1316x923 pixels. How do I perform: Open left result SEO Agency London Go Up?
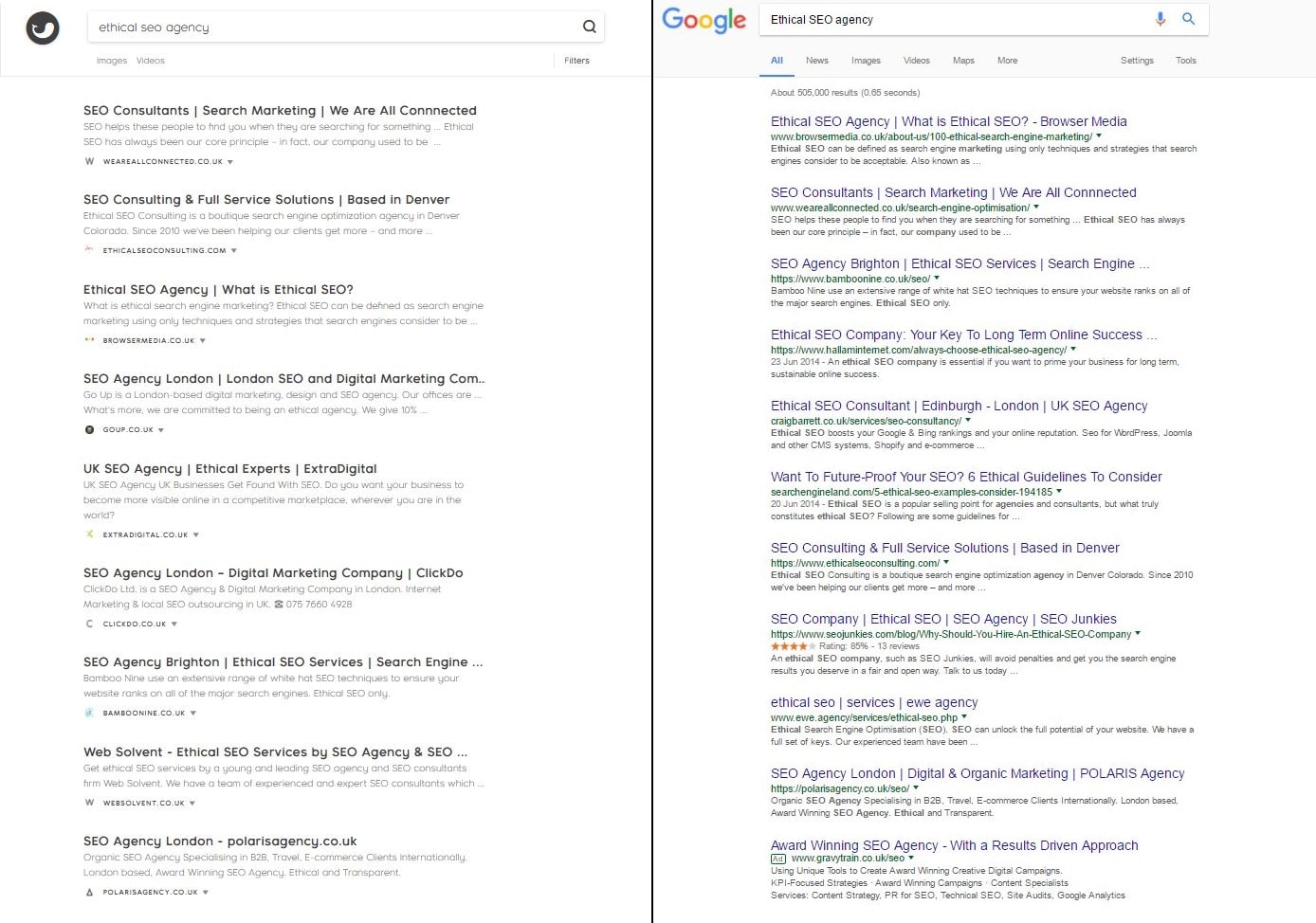coord(284,379)
